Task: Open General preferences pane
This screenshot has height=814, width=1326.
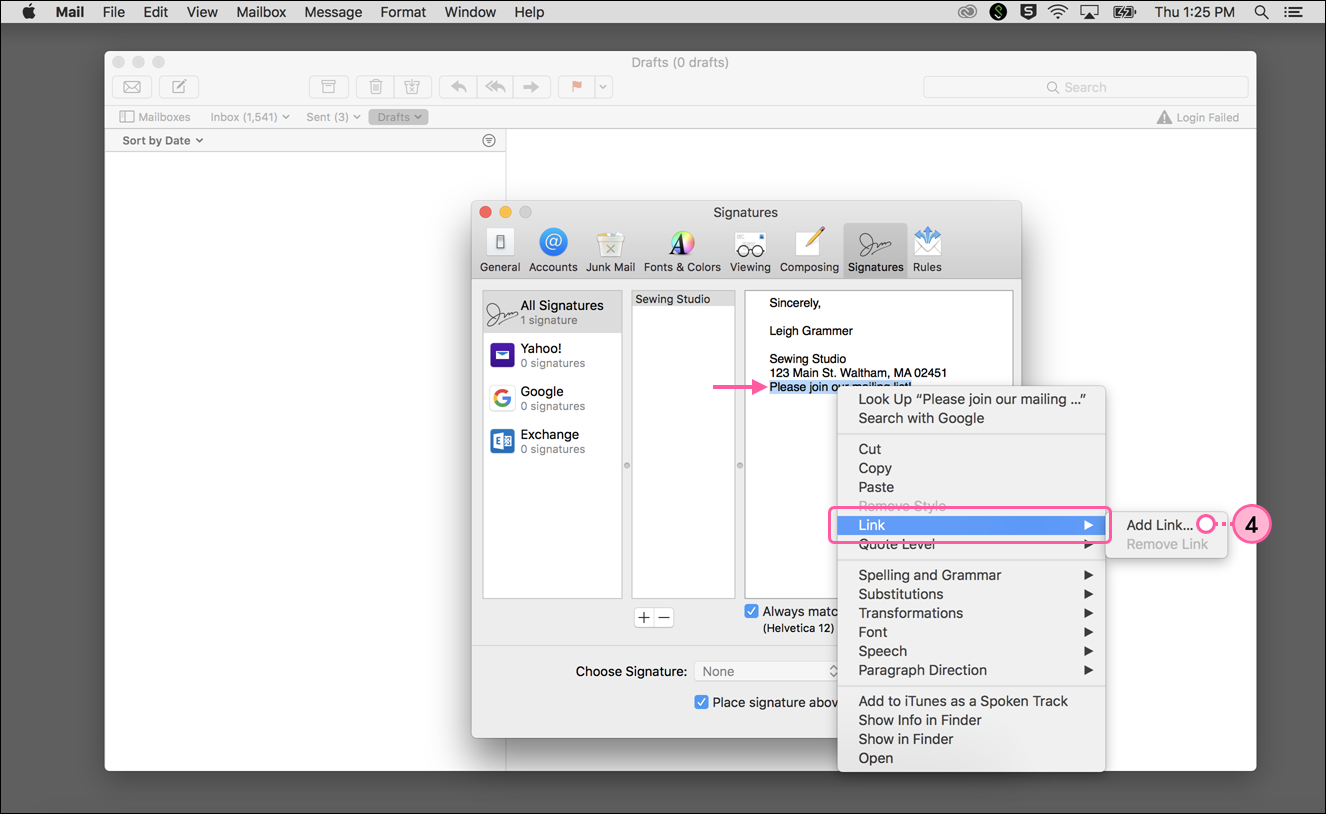Action: click(500, 250)
